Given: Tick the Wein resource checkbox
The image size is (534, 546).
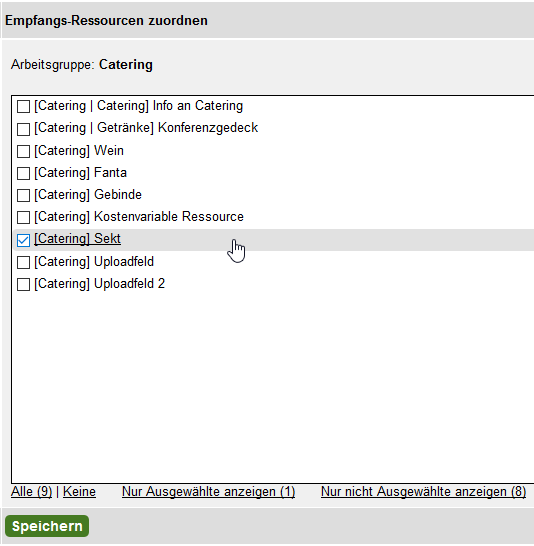Looking at the screenshot, I should (x=23, y=151).
